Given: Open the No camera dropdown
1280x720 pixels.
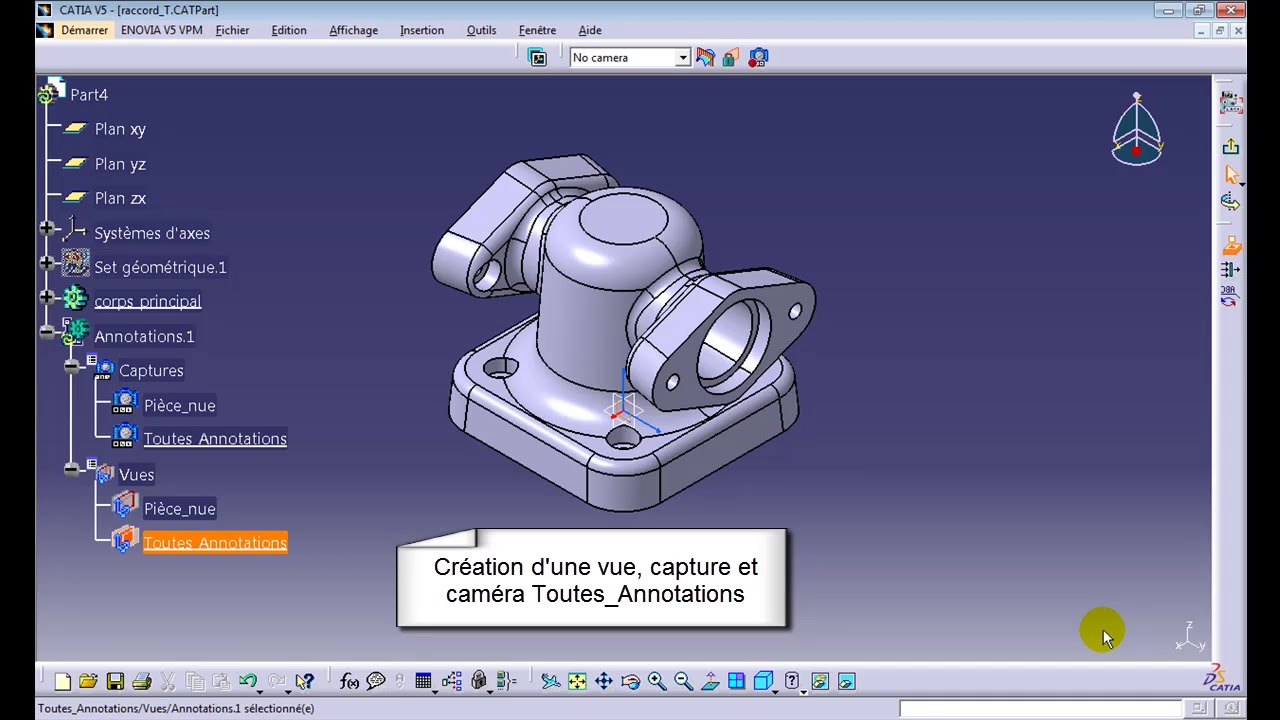Looking at the screenshot, I should [x=683, y=58].
